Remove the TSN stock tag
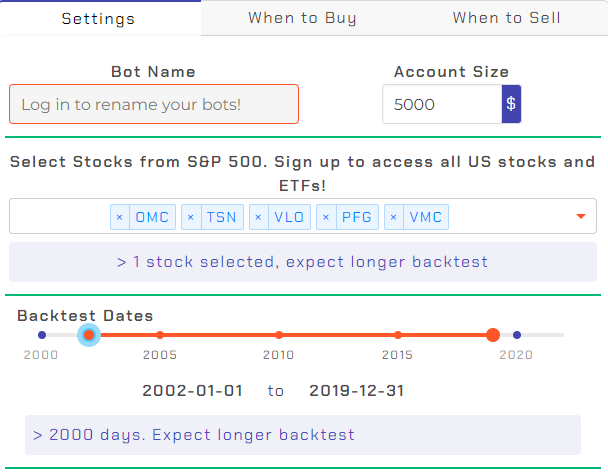608x472 pixels. (191, 217)
